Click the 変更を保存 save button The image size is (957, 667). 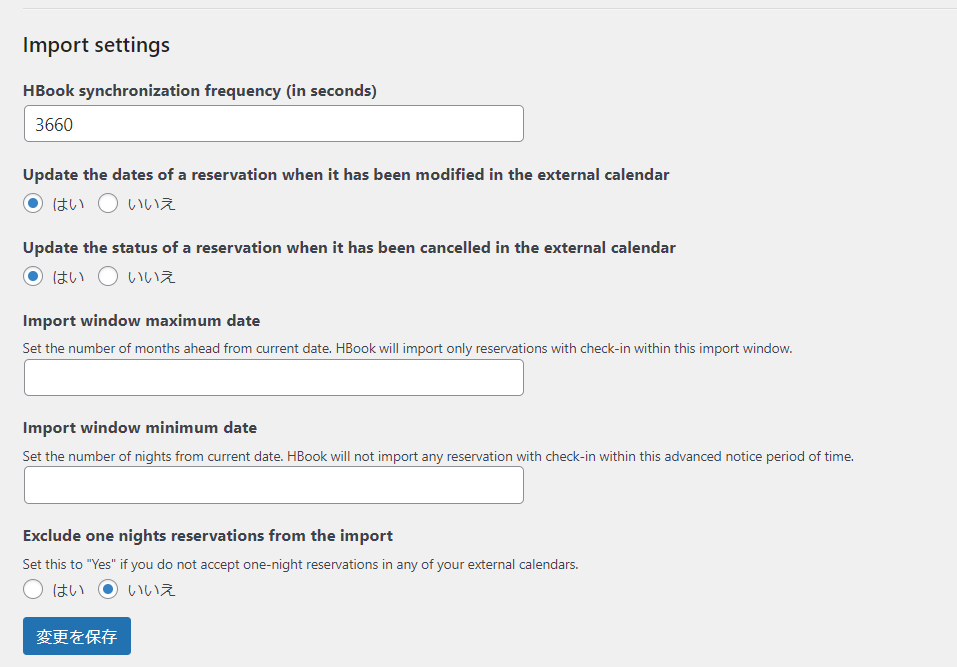click(x=77, y=636)
